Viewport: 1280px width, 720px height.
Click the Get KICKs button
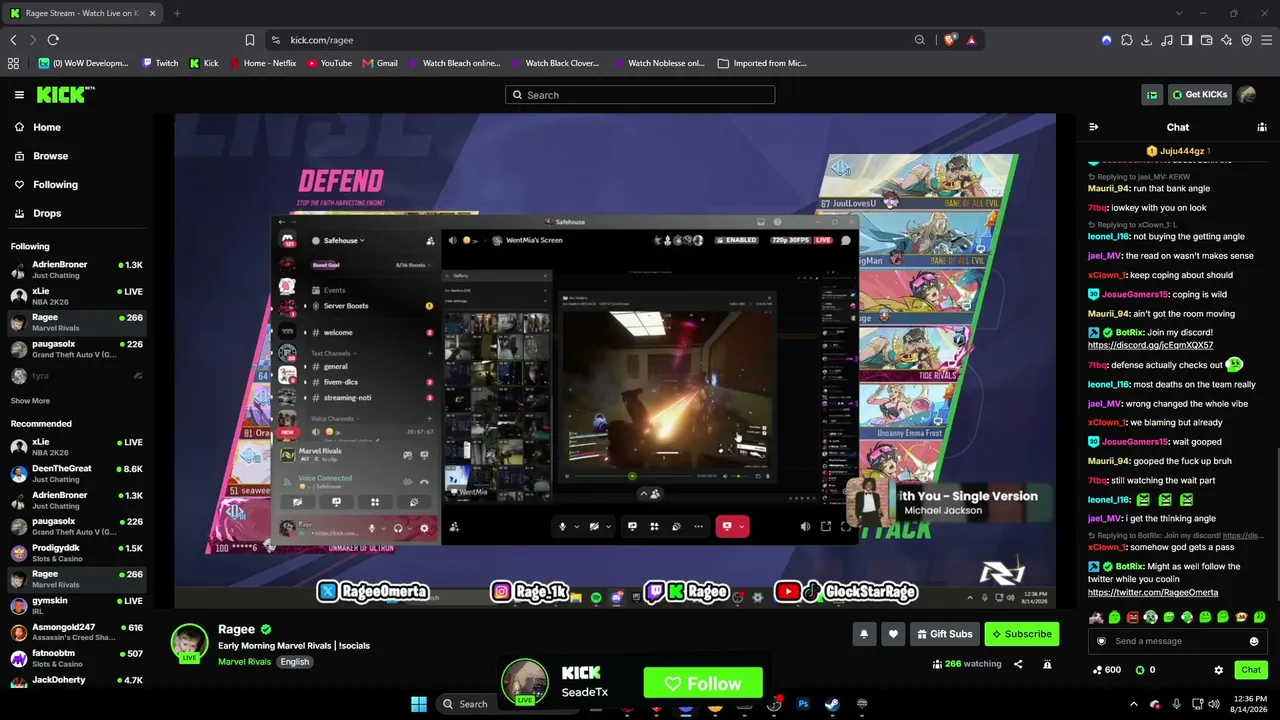point(1198,95)
